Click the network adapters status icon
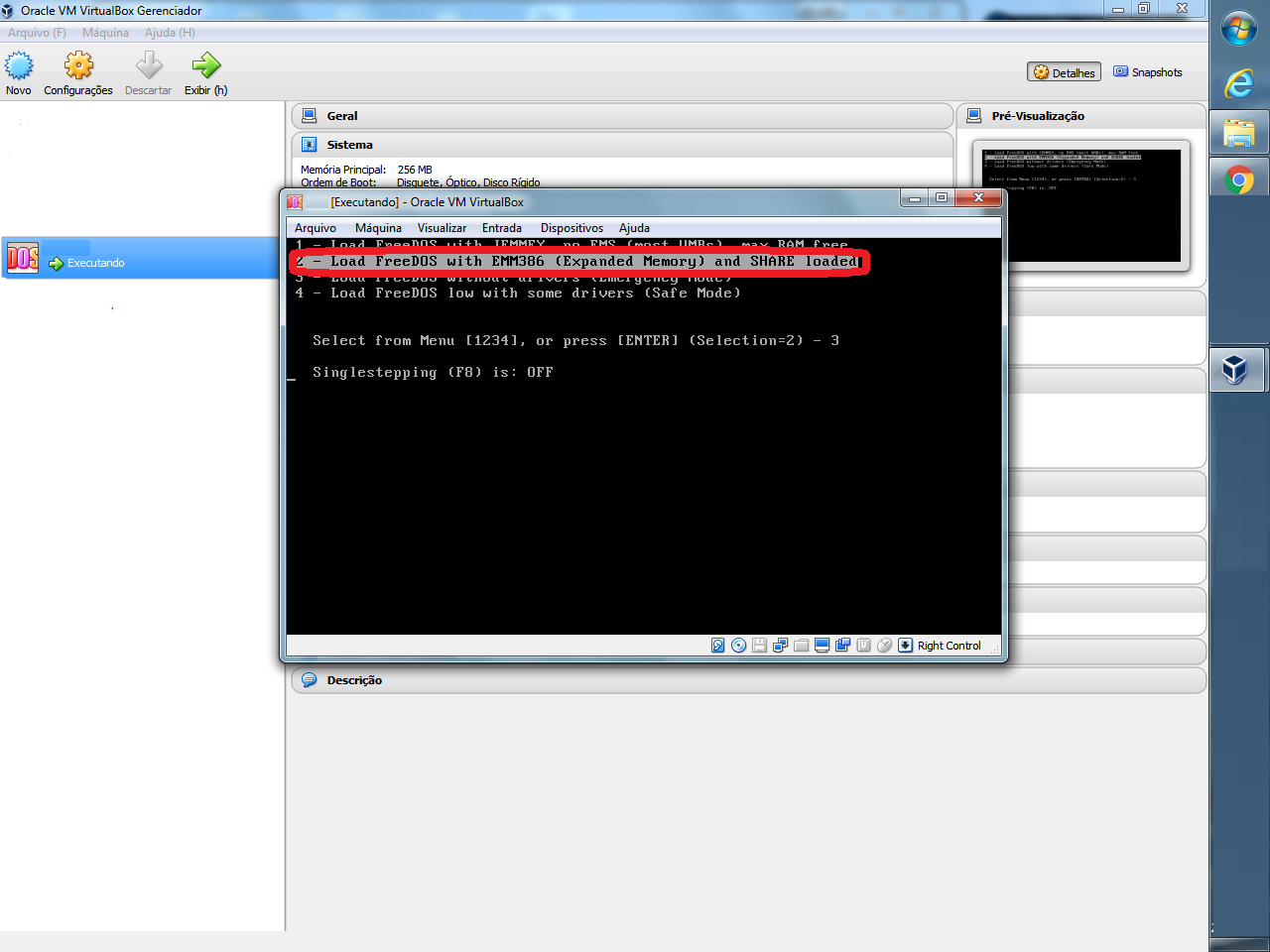Viewport: 1270px width, 952px height. (780, 646)
